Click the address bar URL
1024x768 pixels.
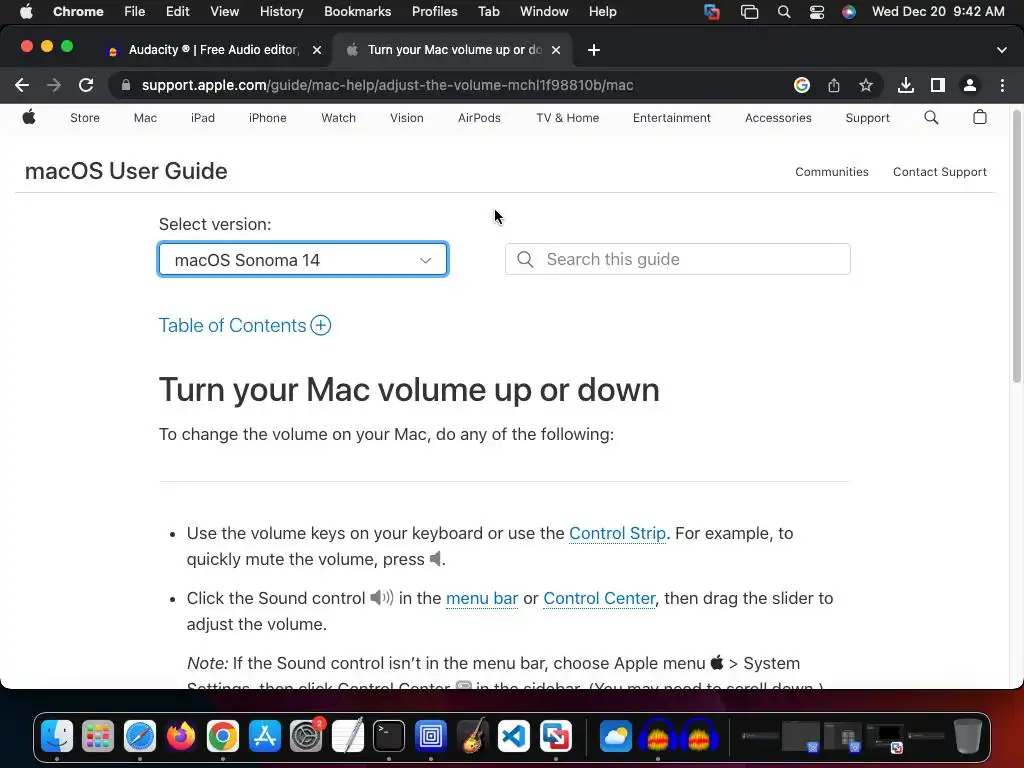pos(387,85)
